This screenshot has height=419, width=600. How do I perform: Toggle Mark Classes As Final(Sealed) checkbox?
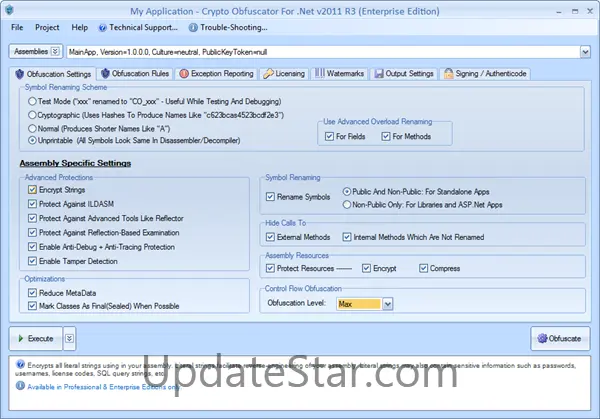point(33,306)
